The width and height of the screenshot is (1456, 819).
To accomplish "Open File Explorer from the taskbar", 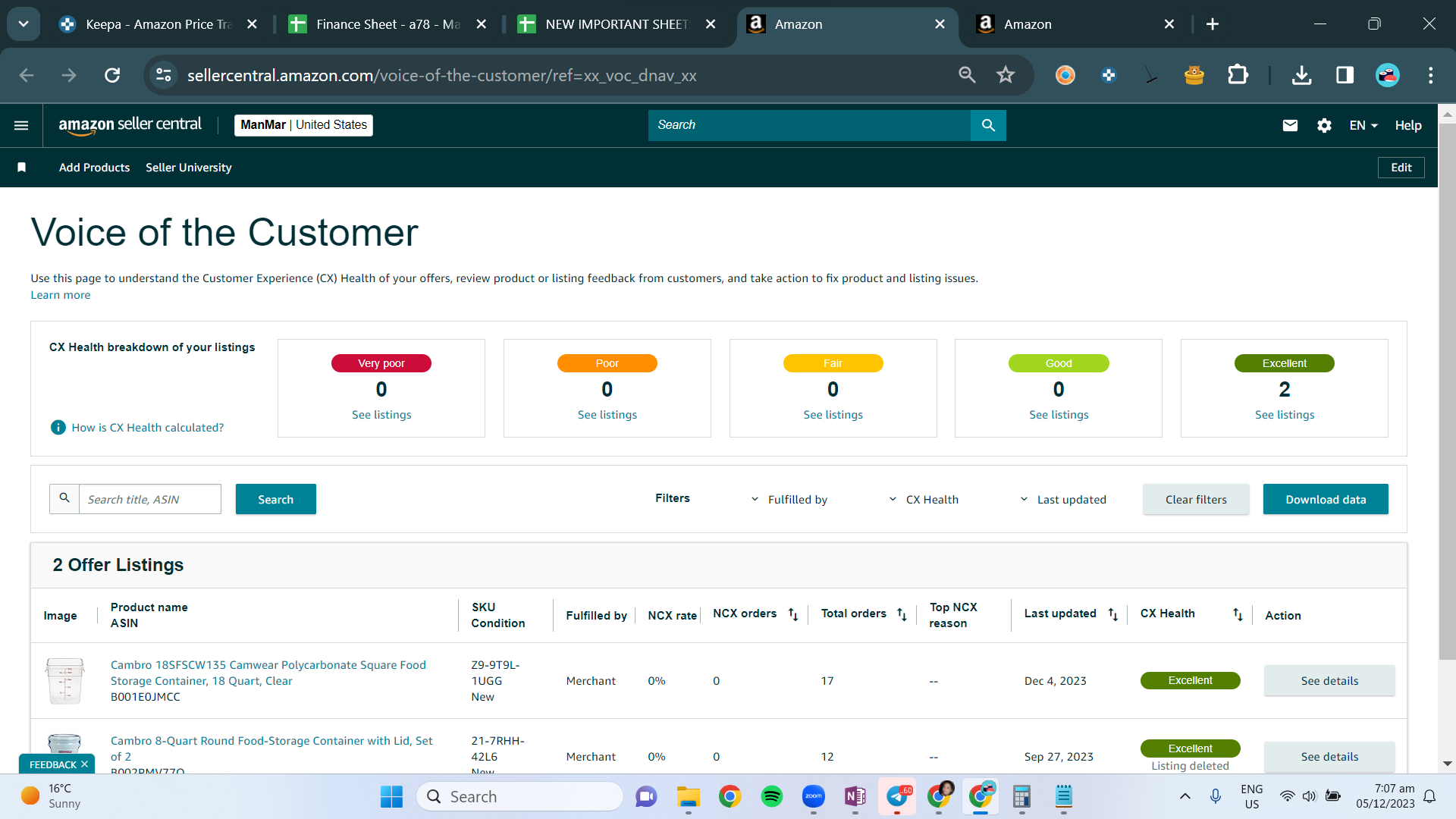I will coord(689,796).
